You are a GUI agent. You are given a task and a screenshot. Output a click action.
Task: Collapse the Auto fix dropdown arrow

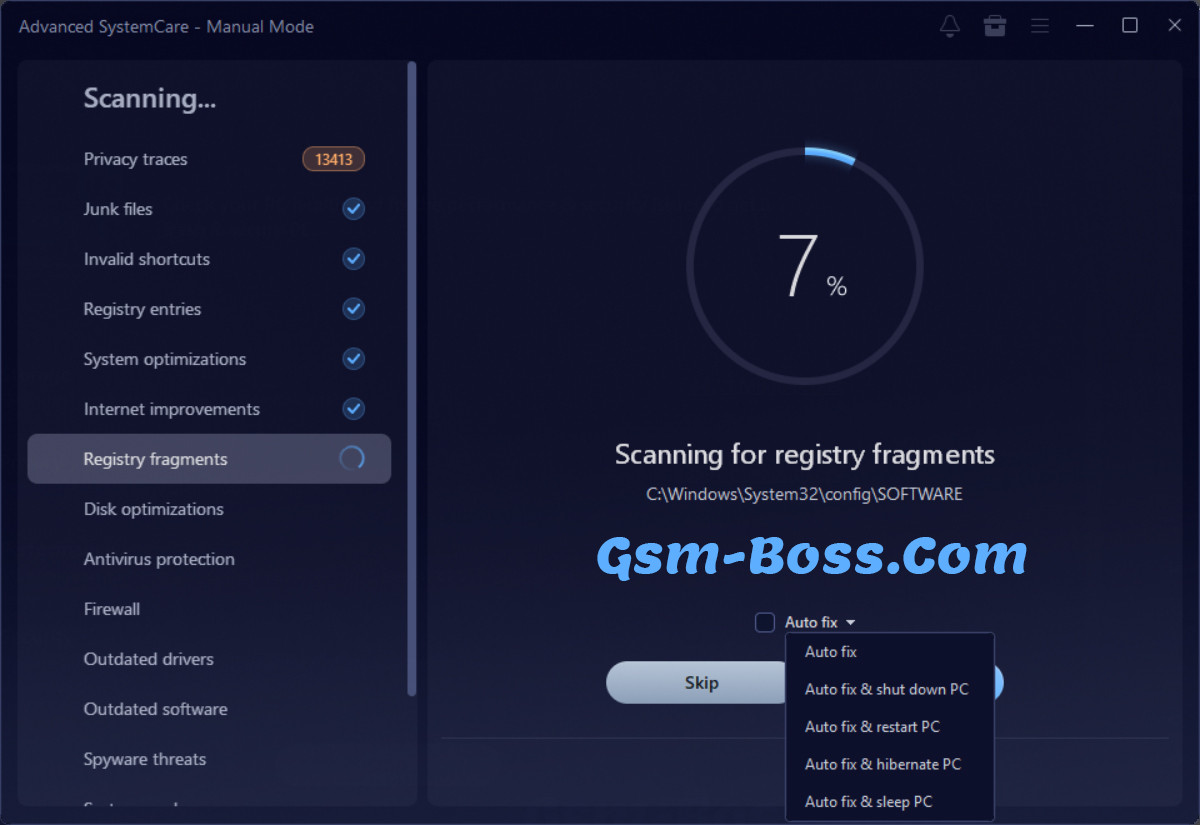coord(850,622)
